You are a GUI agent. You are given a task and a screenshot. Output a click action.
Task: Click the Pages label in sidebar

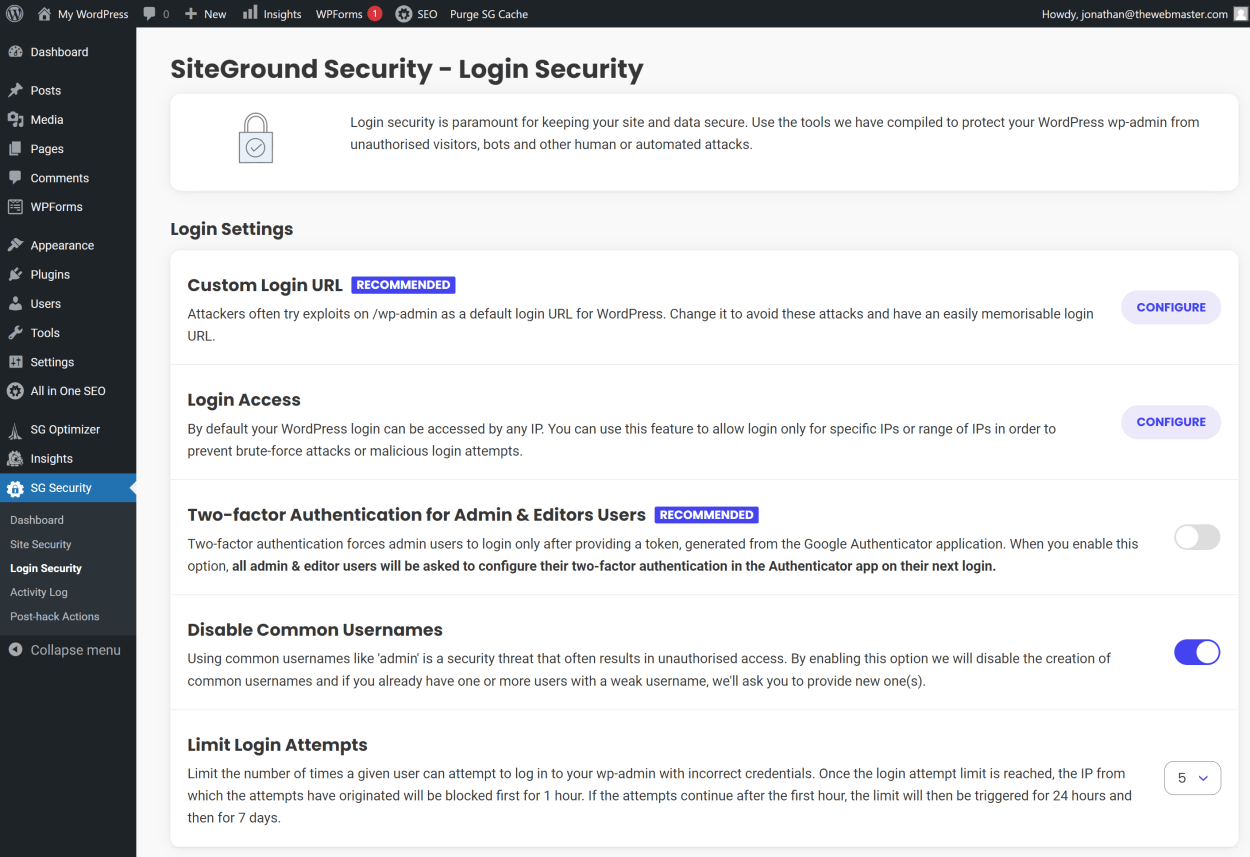coord(47,148)
